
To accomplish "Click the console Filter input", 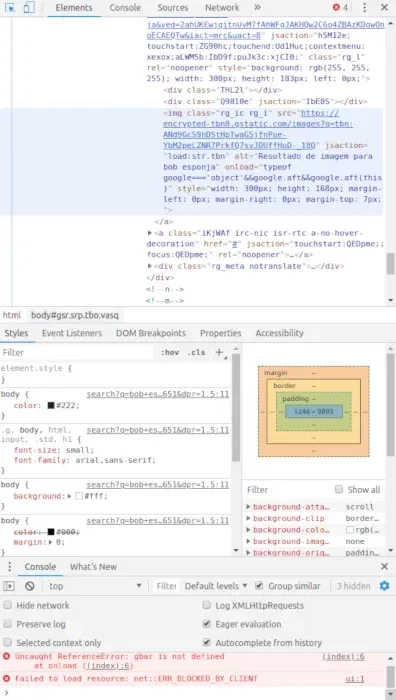I will pos(166,586).
